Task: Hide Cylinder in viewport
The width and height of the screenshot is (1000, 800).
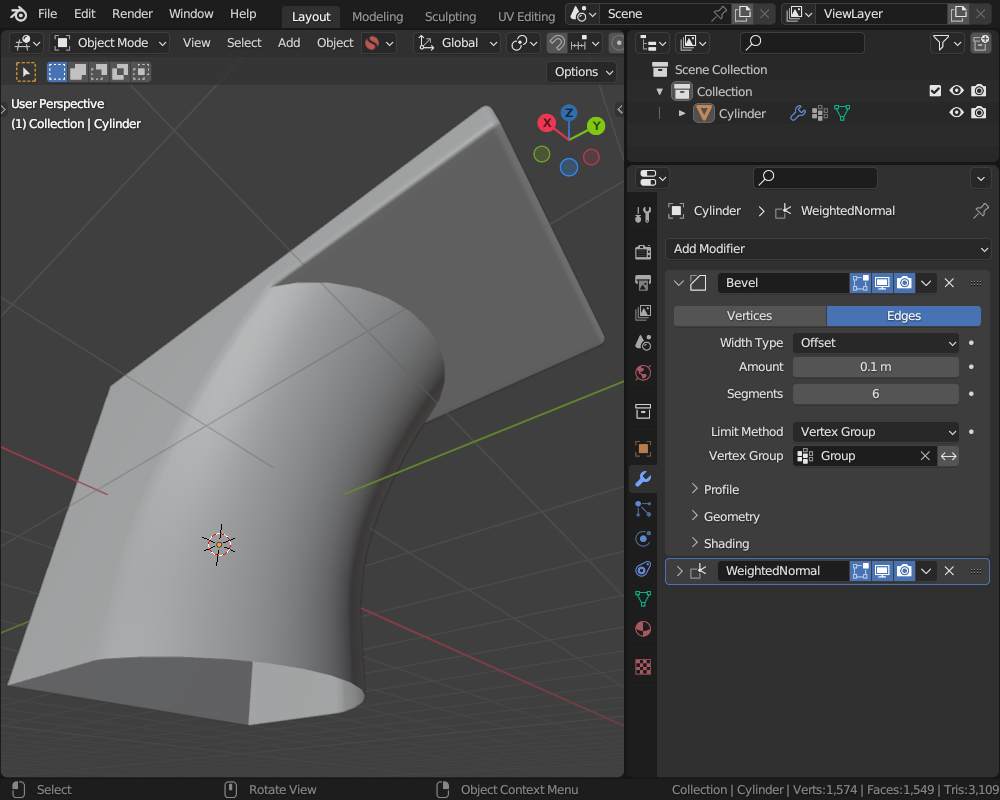Action: point(956,113)
